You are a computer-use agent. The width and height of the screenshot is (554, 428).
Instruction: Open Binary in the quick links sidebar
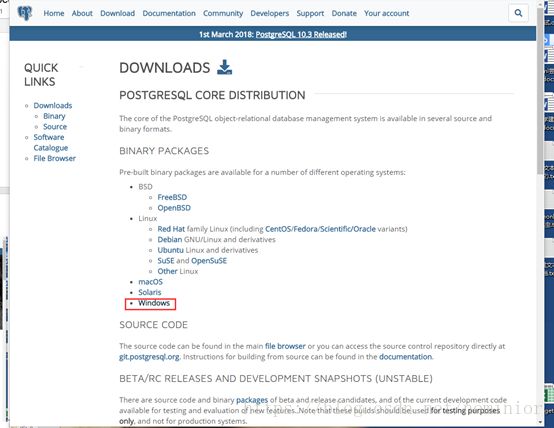(54, 116)
